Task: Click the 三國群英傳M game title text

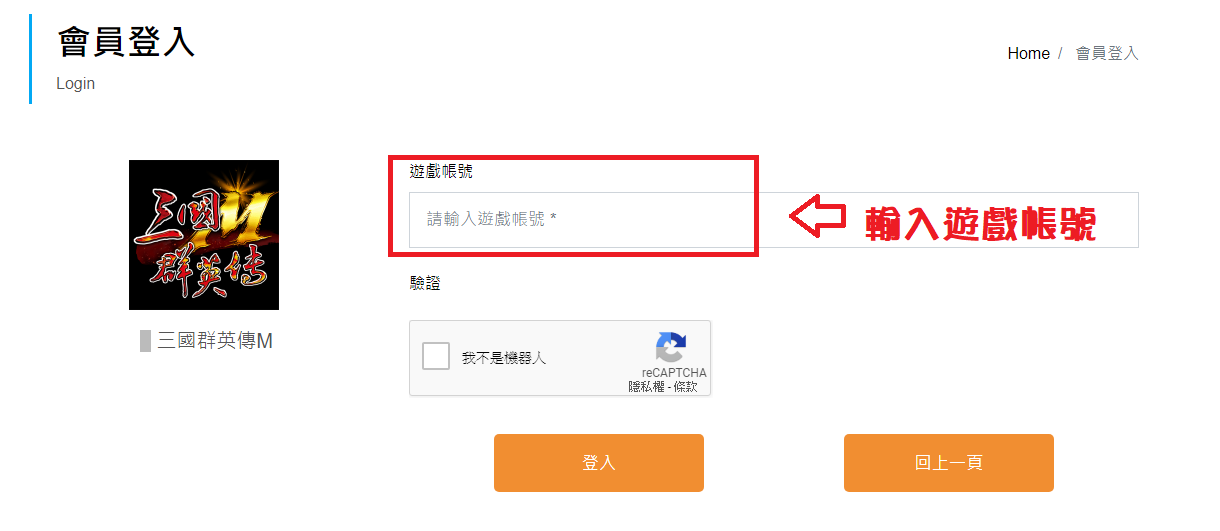Action: [x=215, y=341]
